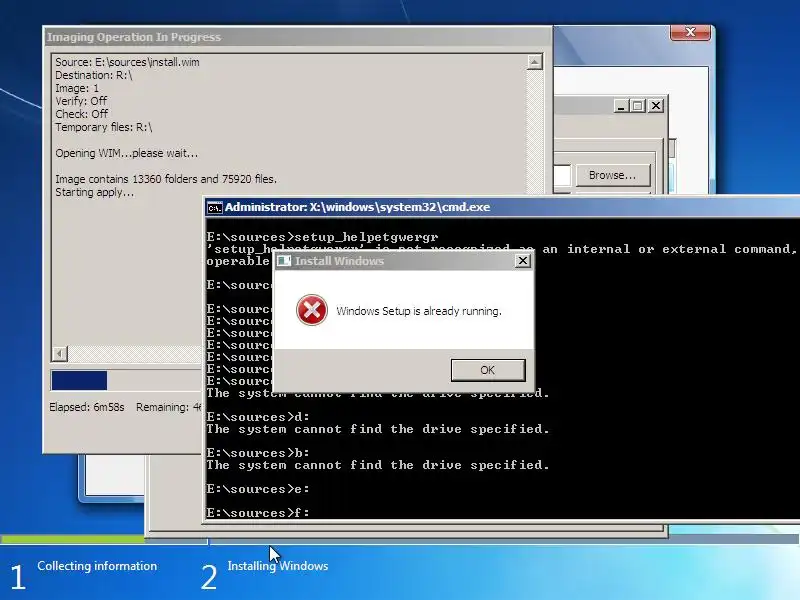The image size is (800, 600).
Task: Click scroll left arrow in Imaging Operation log
Action: pyautogui.click(x=60, y=354)
